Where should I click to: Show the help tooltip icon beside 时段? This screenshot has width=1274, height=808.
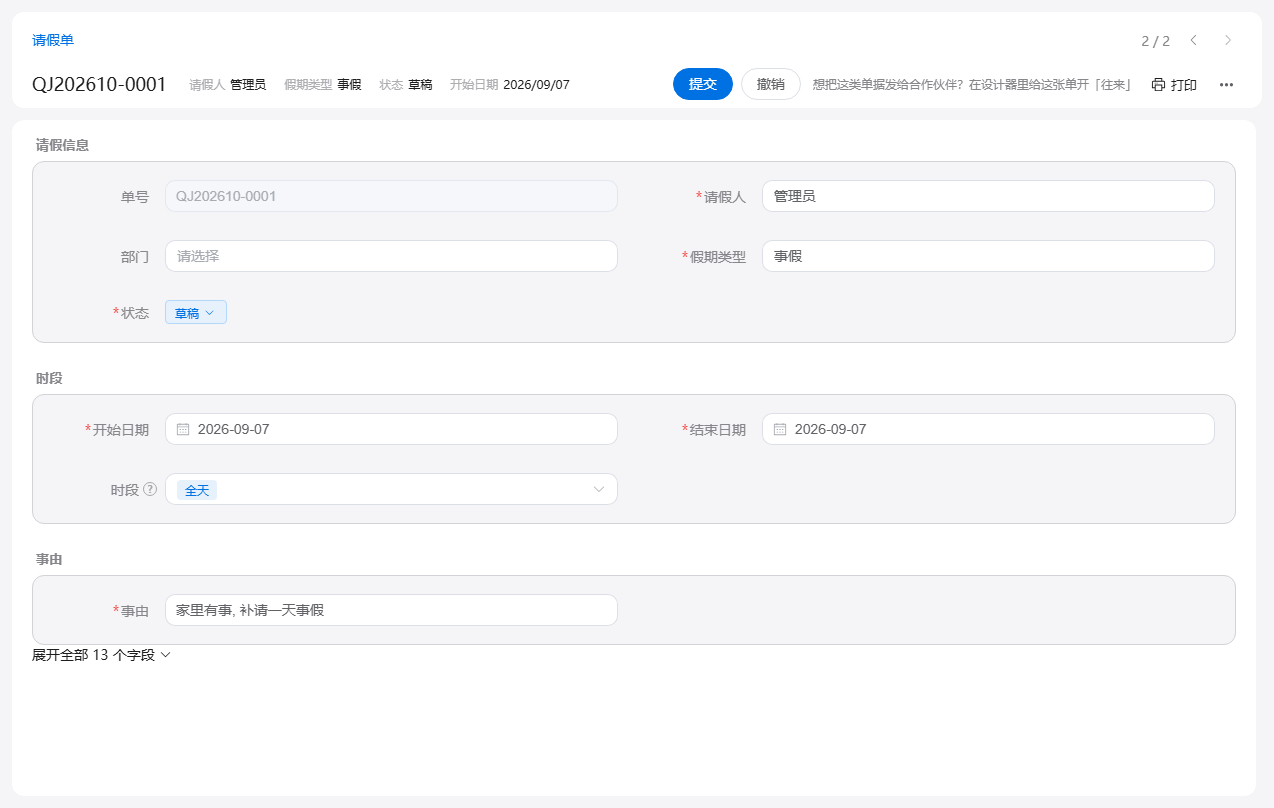pyautogui.click(x=150, y=489)
